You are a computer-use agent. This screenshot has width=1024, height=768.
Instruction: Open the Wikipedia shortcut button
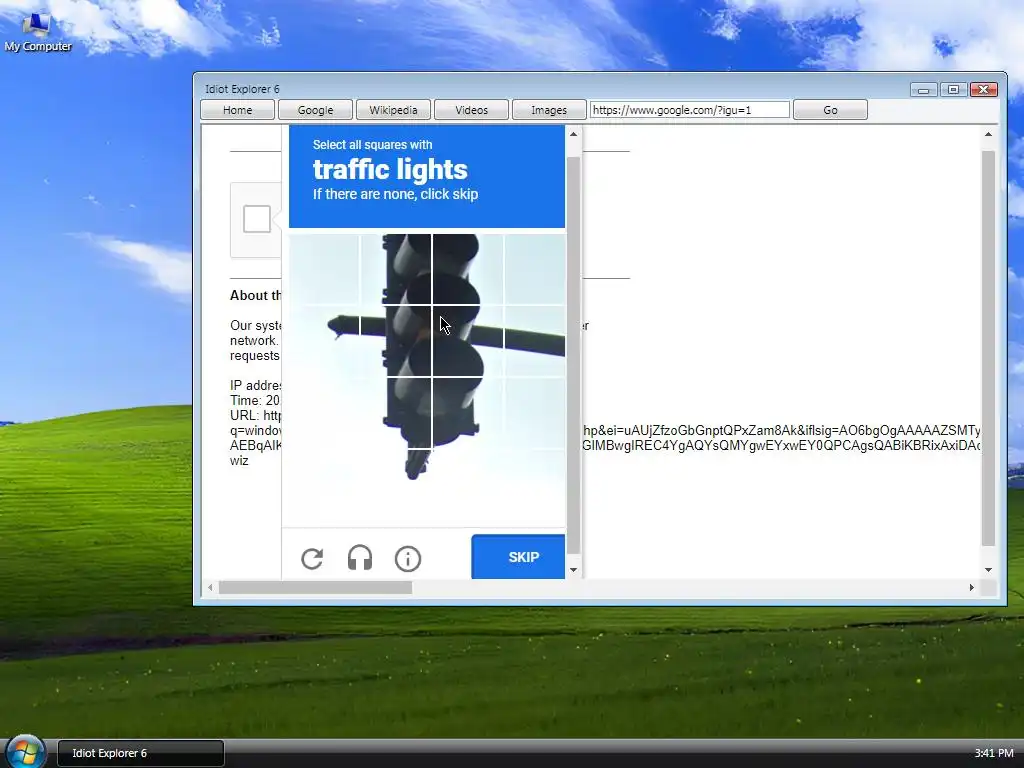393,110
